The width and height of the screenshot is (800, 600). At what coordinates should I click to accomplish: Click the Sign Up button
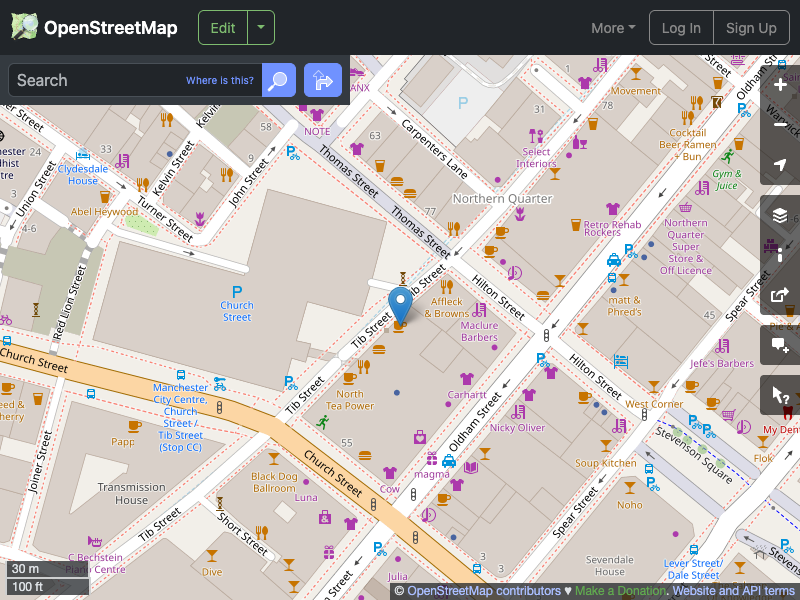point(751,28)
